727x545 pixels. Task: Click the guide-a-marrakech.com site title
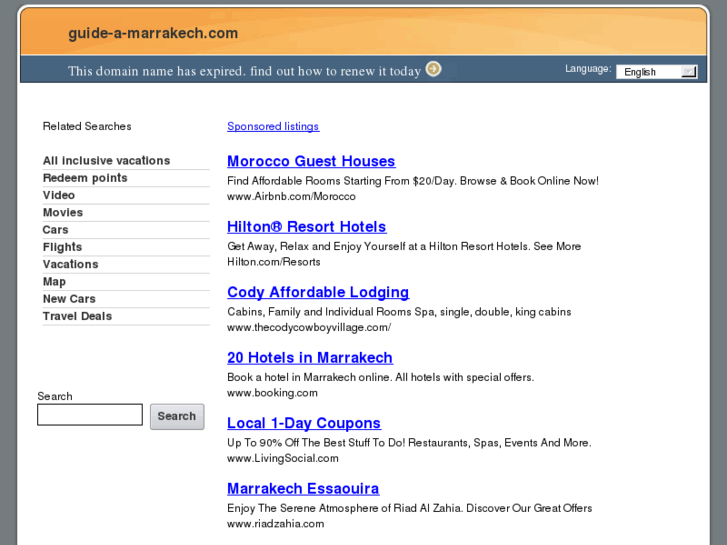[x=153, y=33]
